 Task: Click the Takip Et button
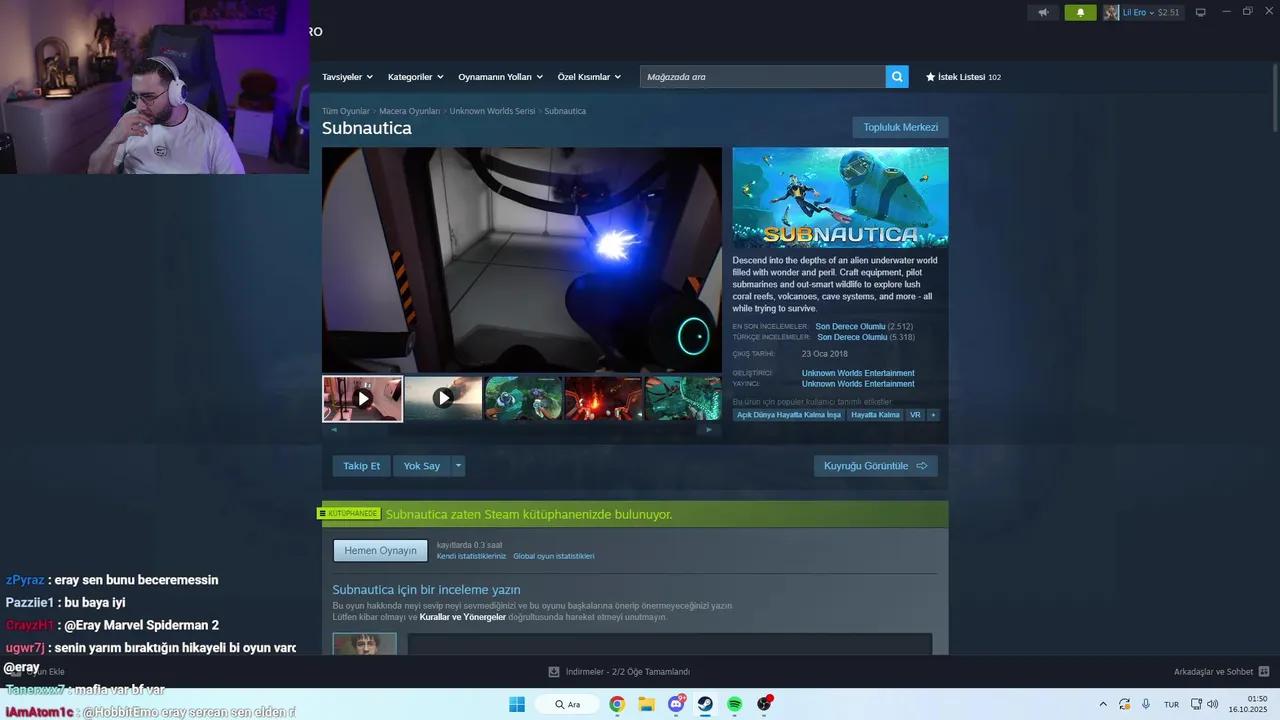click(362, 466)
